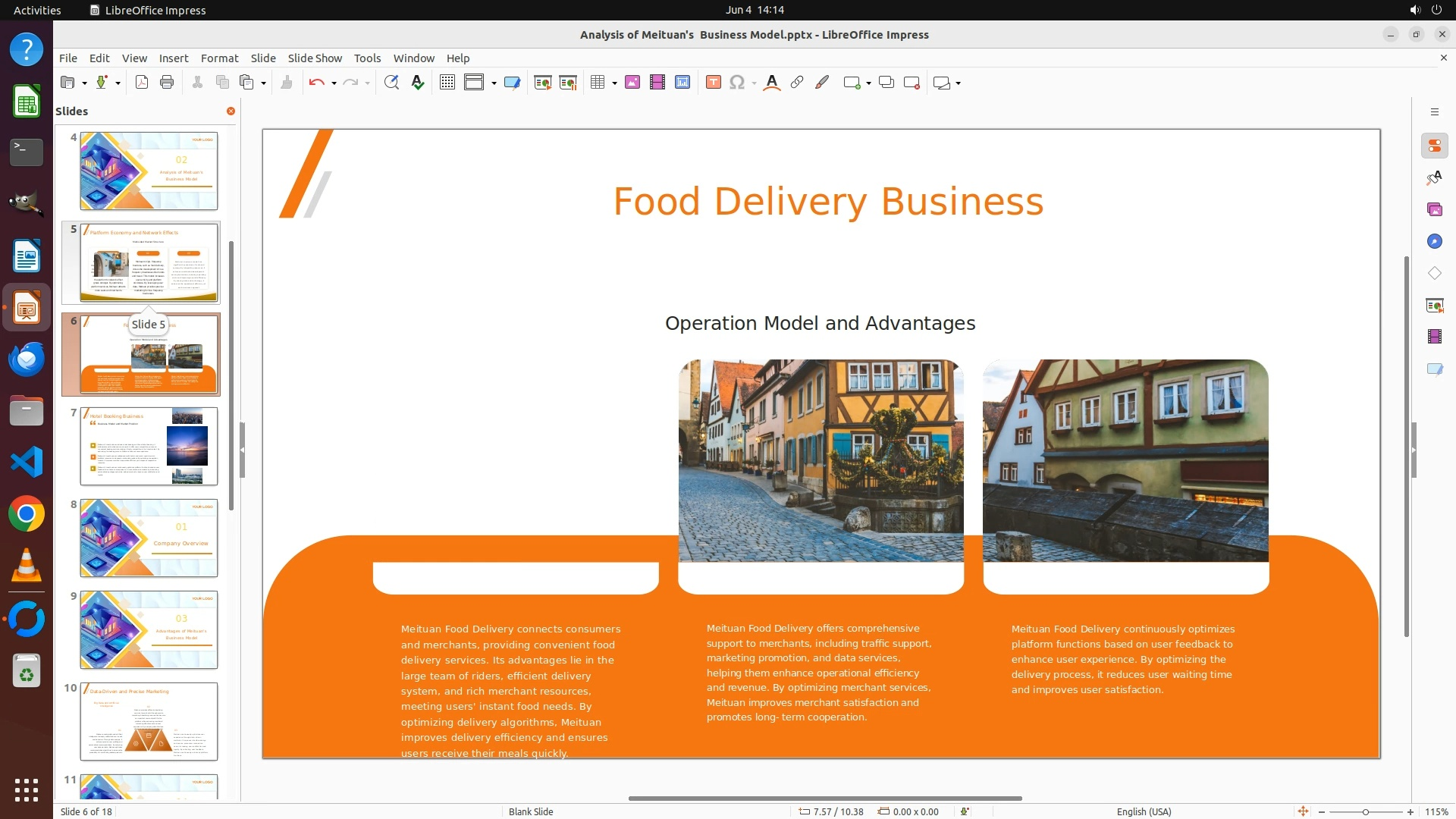Close the Slides panel

(231, 111)
